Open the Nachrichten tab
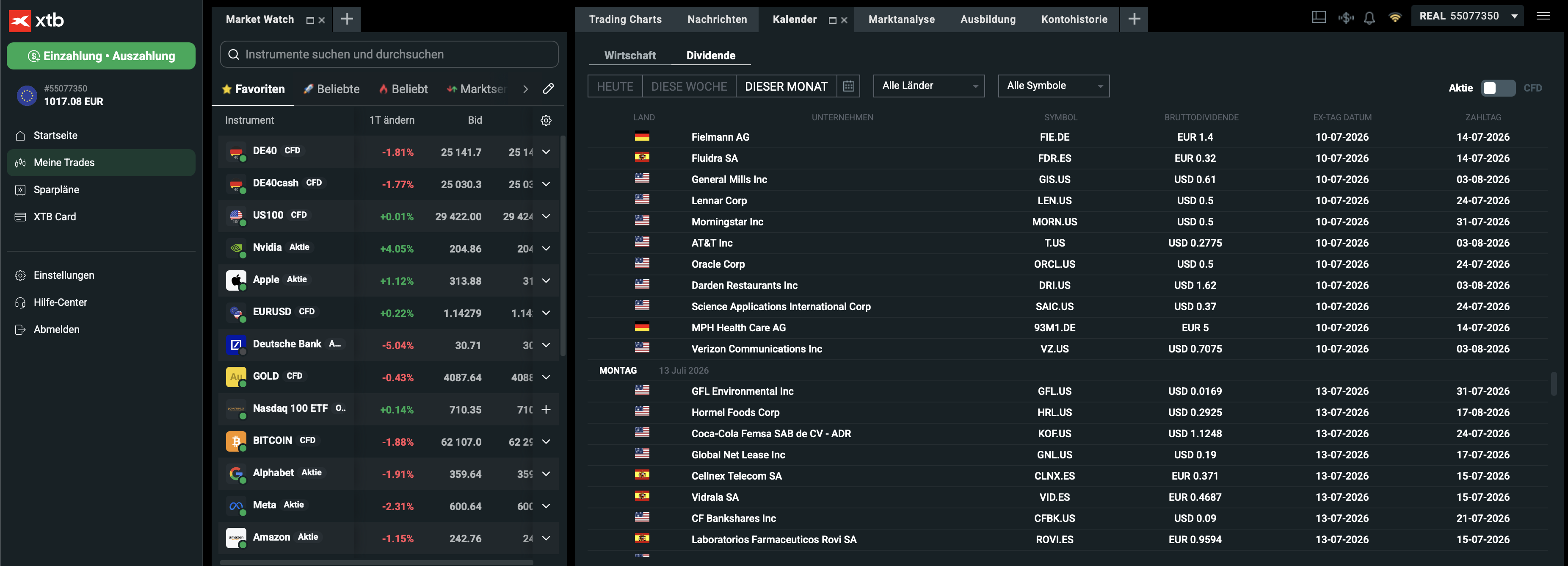This screenshot has width=1568, height=566. click(x=717, y=19)
